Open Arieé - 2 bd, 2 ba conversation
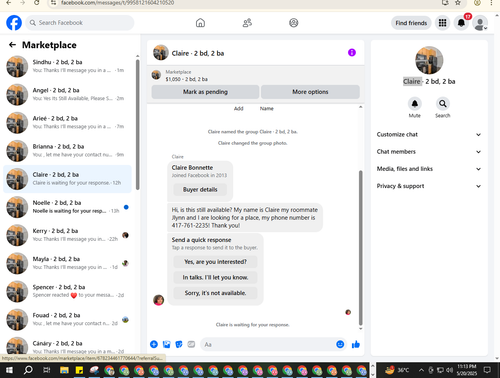The width and height of the screenshot is (500, 378). (67, 123)
